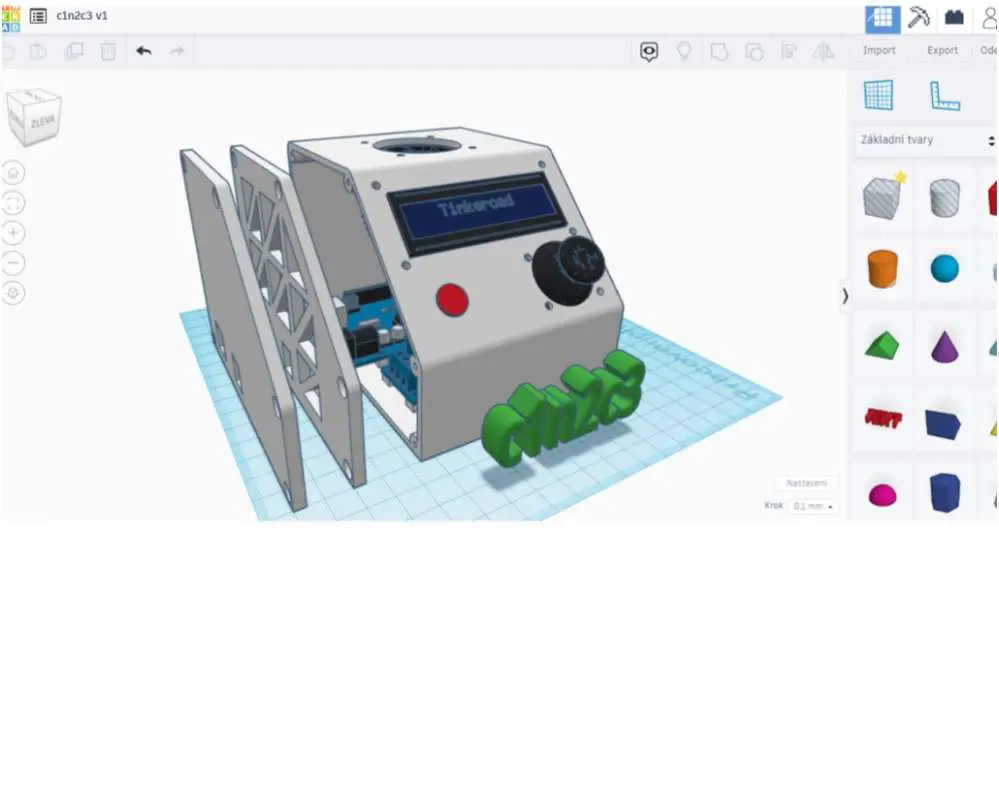999x810 pixels.
Task: Open the Blocks pickaxe mode
Action: click(x=918, y=18)
